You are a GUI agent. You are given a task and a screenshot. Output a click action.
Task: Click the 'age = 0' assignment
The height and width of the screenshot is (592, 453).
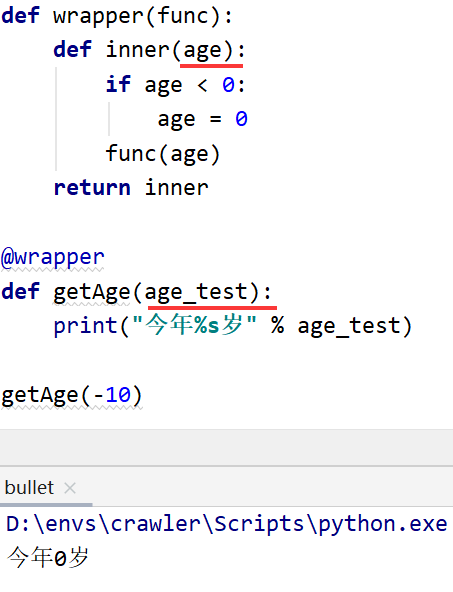click(x=202, y=119)
